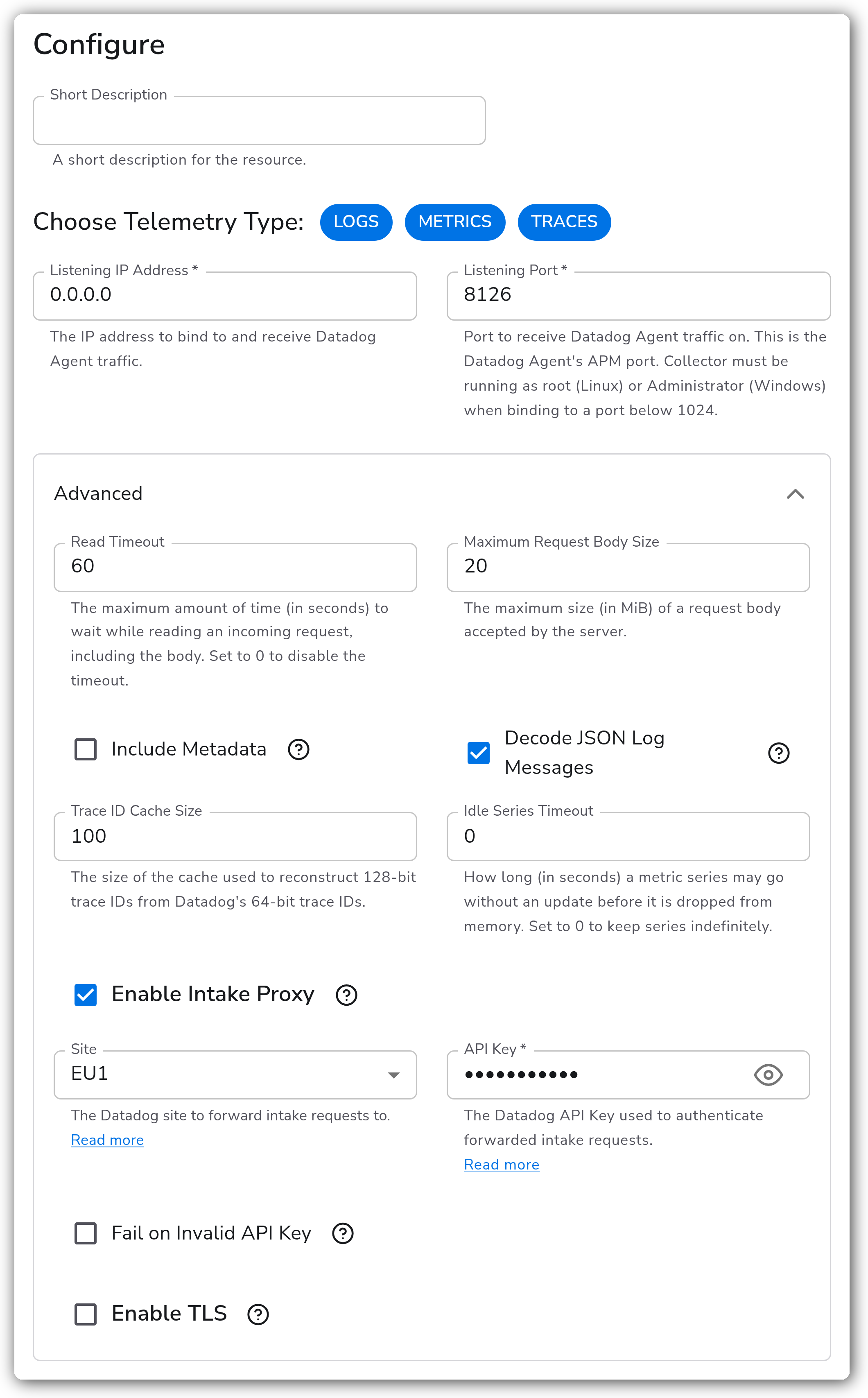Open the Site dropdown showing EU1

(235, 1075)
